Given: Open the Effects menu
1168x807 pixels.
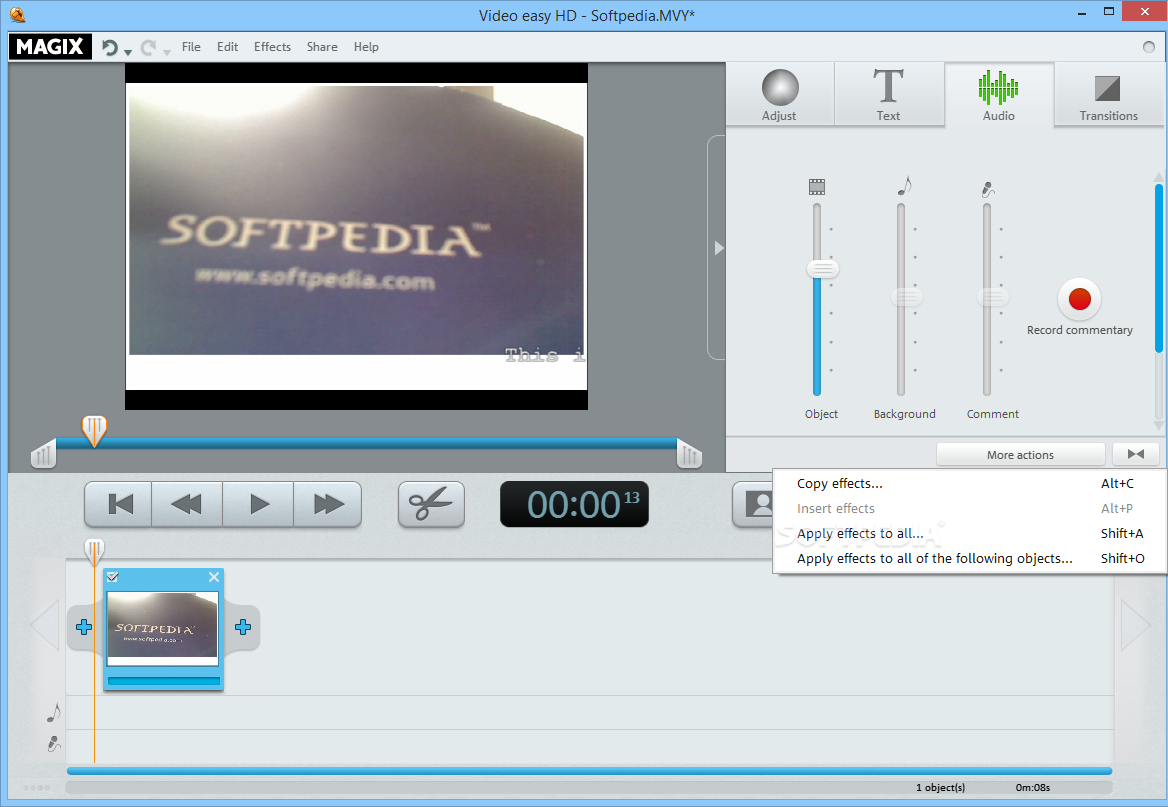Looking at the screenshot, I should [x=272, y=47].
